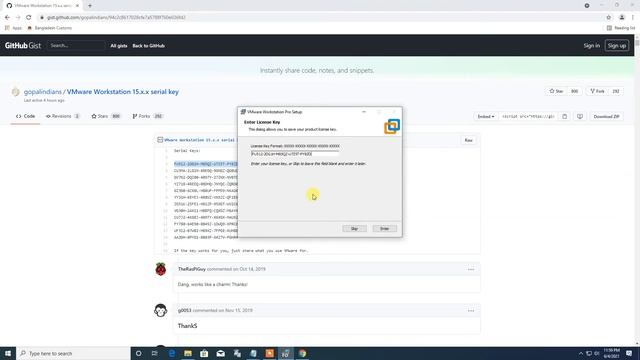Switch to the Forks tab

[147, 116]
